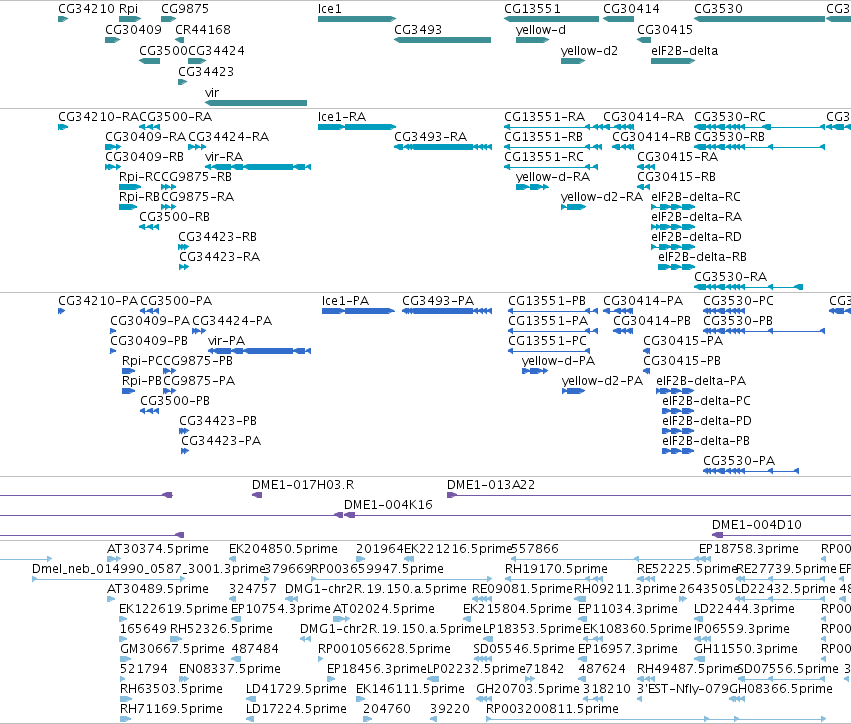Select the AT30489.5prime EST label
This screenshot has height=724, width=851.
coord(158,589)
